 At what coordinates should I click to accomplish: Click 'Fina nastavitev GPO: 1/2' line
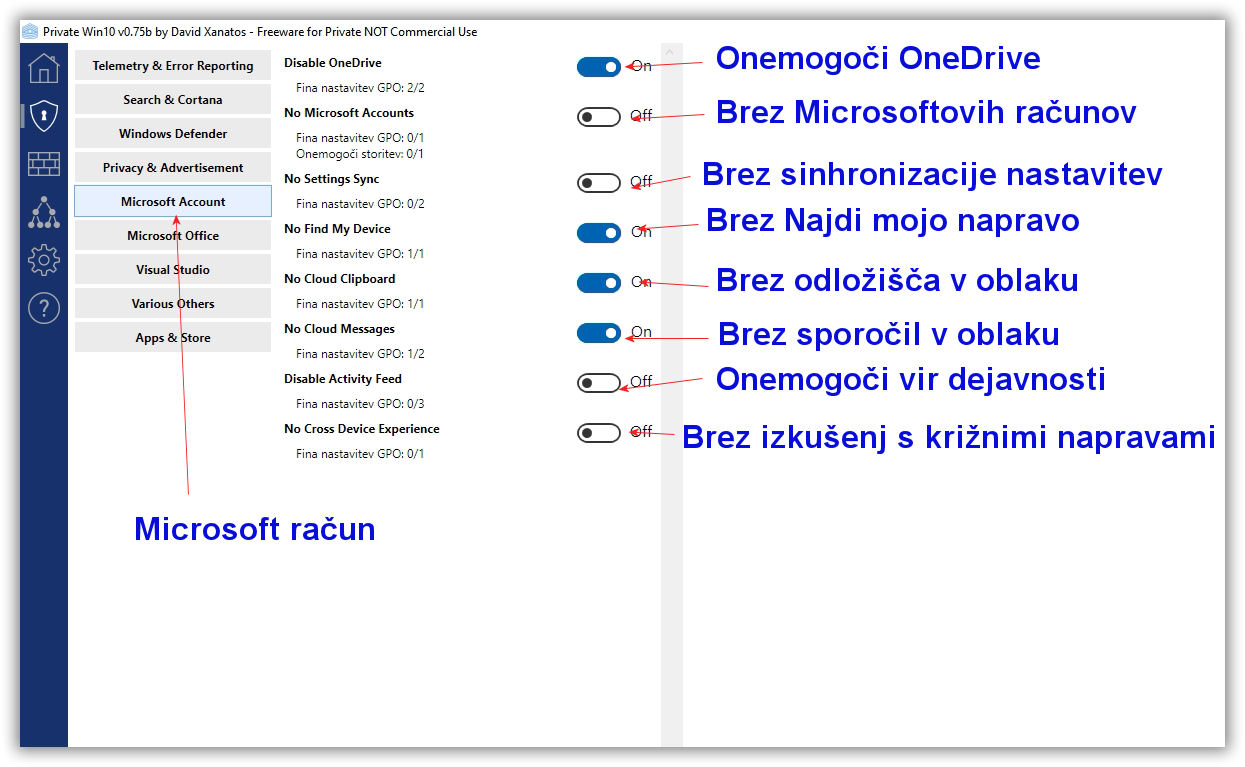[360, 354]
